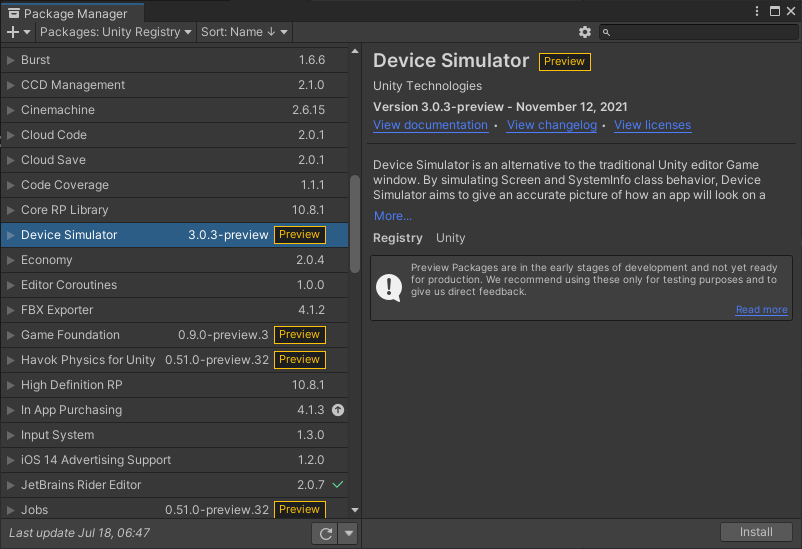This screenshot has height=549, width=802.
Task: Expand the Cinemachine package arrow
Action: tap(10, 110)
